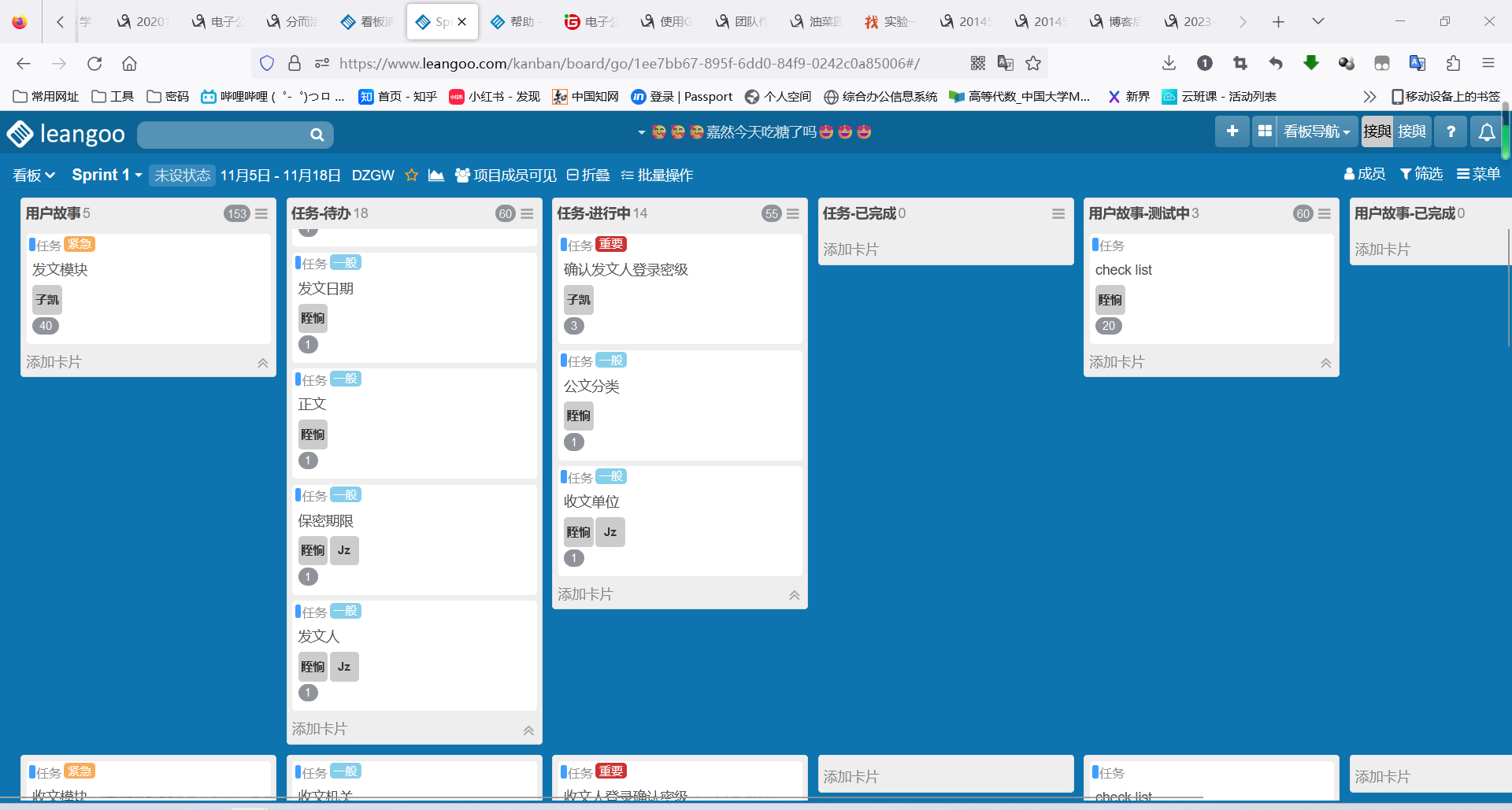Open the 成员 members panel
Screen dimensions: 1512x810
pyautogui.click(x=1365, y=174)
